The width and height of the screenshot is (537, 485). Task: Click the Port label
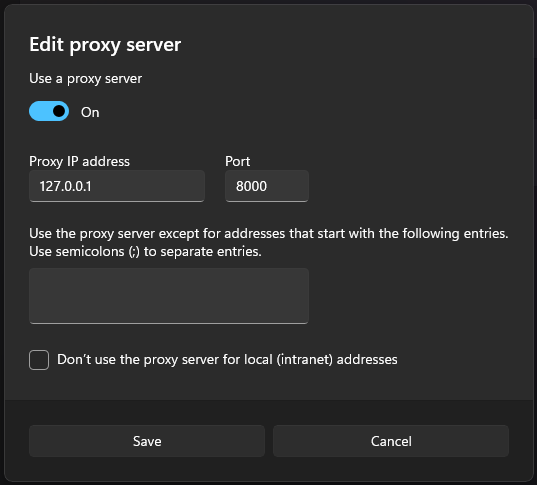click(x=238, y=162)
